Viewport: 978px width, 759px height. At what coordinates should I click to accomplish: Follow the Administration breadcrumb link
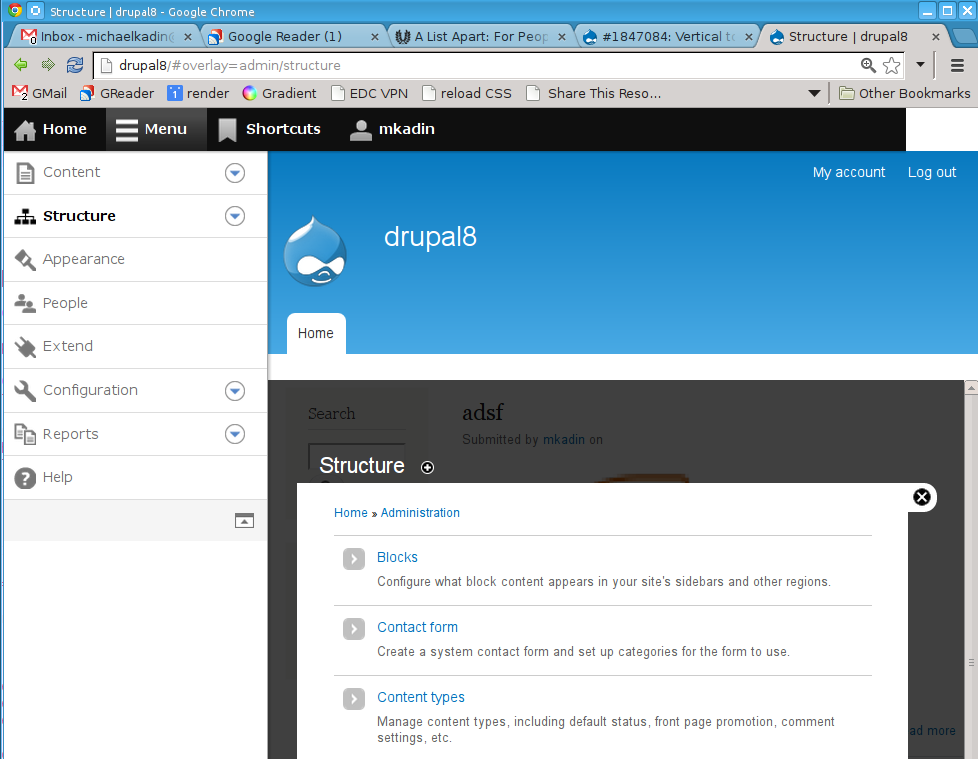(420, 513)
